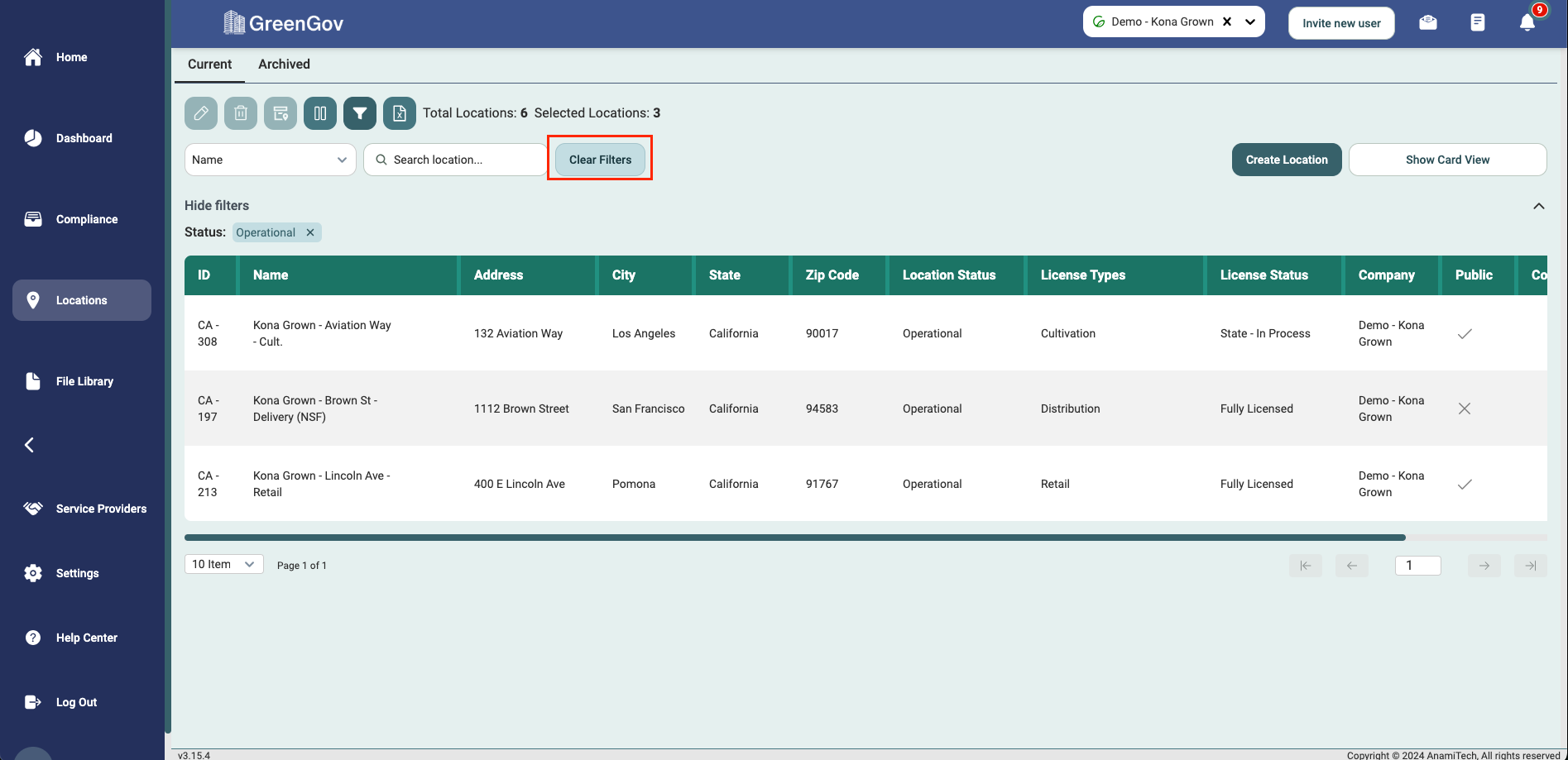Open the notifications bell
The width and height of the screenshot is (1568, 760).
pyautogui.click(x=1527, y=22)
